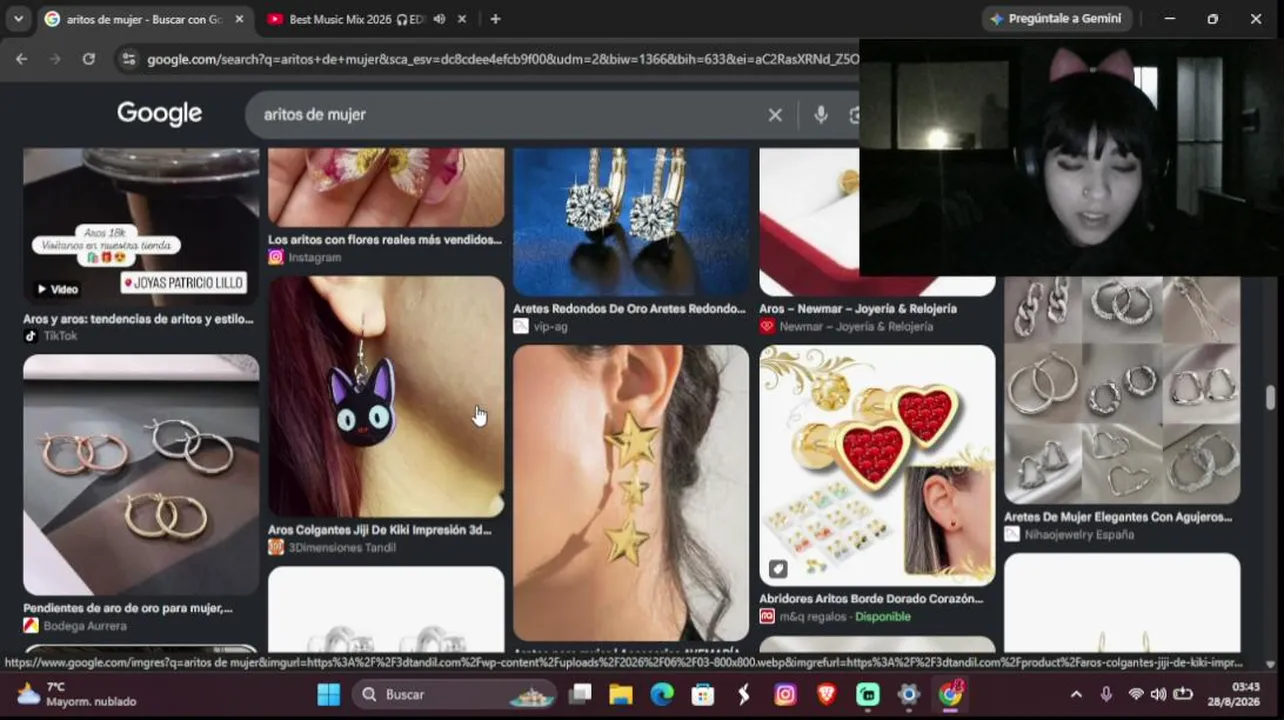Image resolution: width=1284 pixels, height=720 pixels.
Task: Open the gear Settings app in the taskbar
Action: point(908,694)
